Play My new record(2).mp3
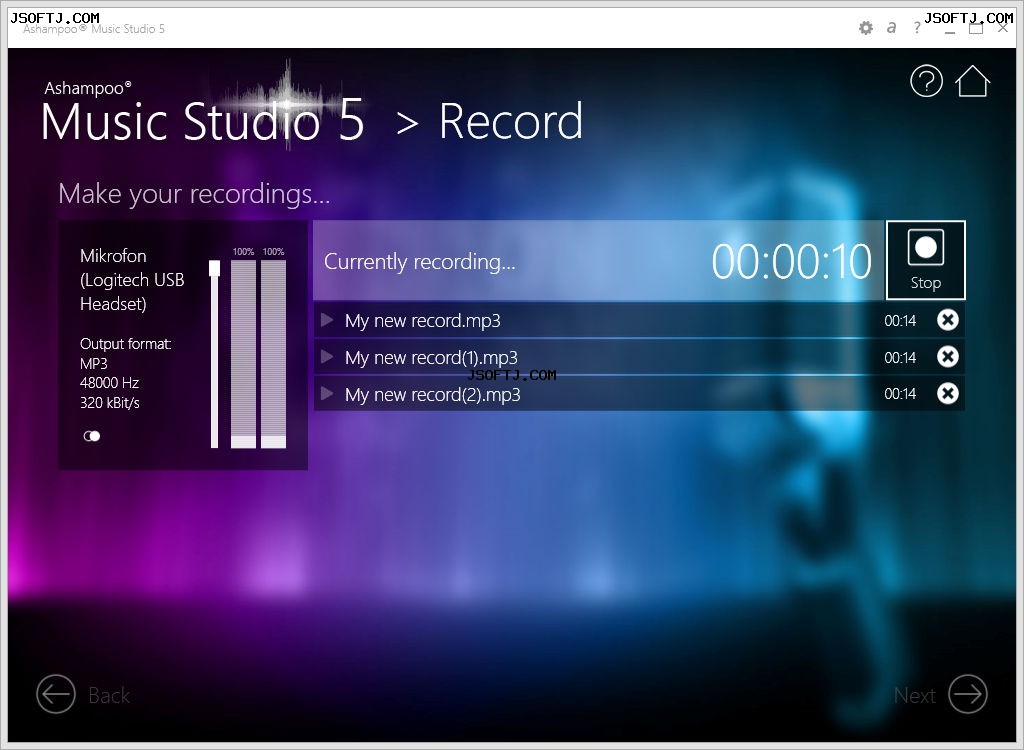 point(327,393)
